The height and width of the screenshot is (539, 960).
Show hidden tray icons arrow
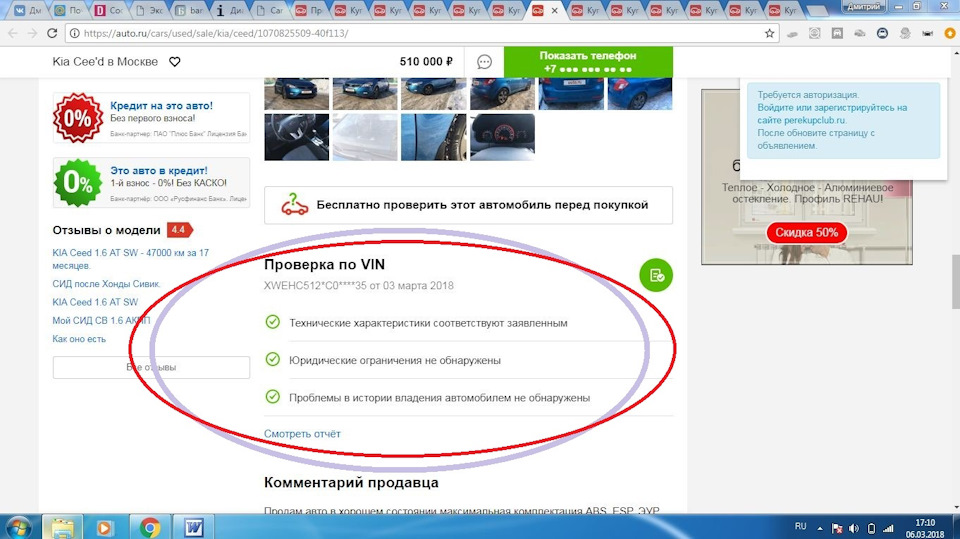tap(820, 528)
